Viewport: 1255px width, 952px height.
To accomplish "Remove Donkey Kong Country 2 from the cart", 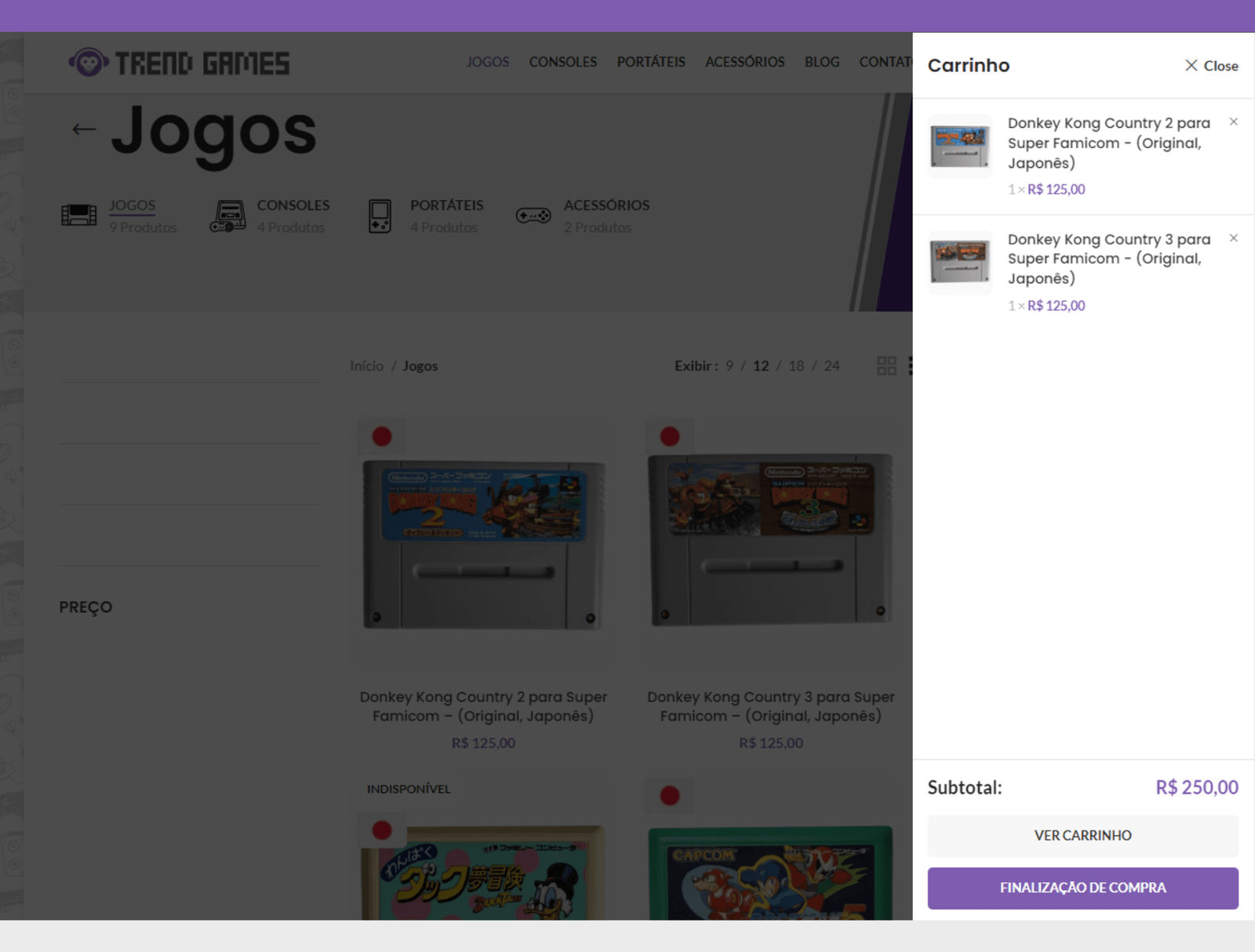I will coord(1234,122).
